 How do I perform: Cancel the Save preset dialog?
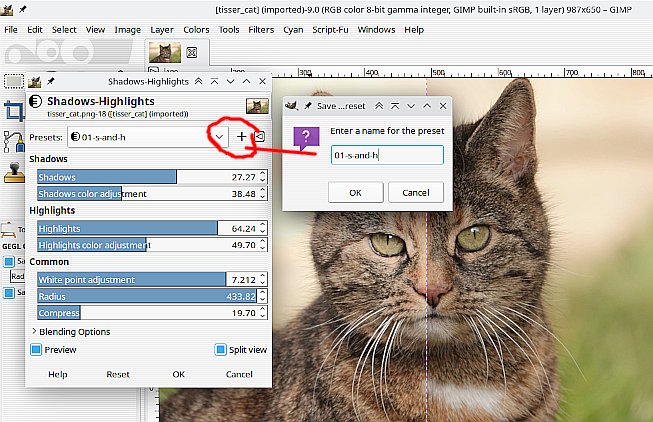pos(416,192)
